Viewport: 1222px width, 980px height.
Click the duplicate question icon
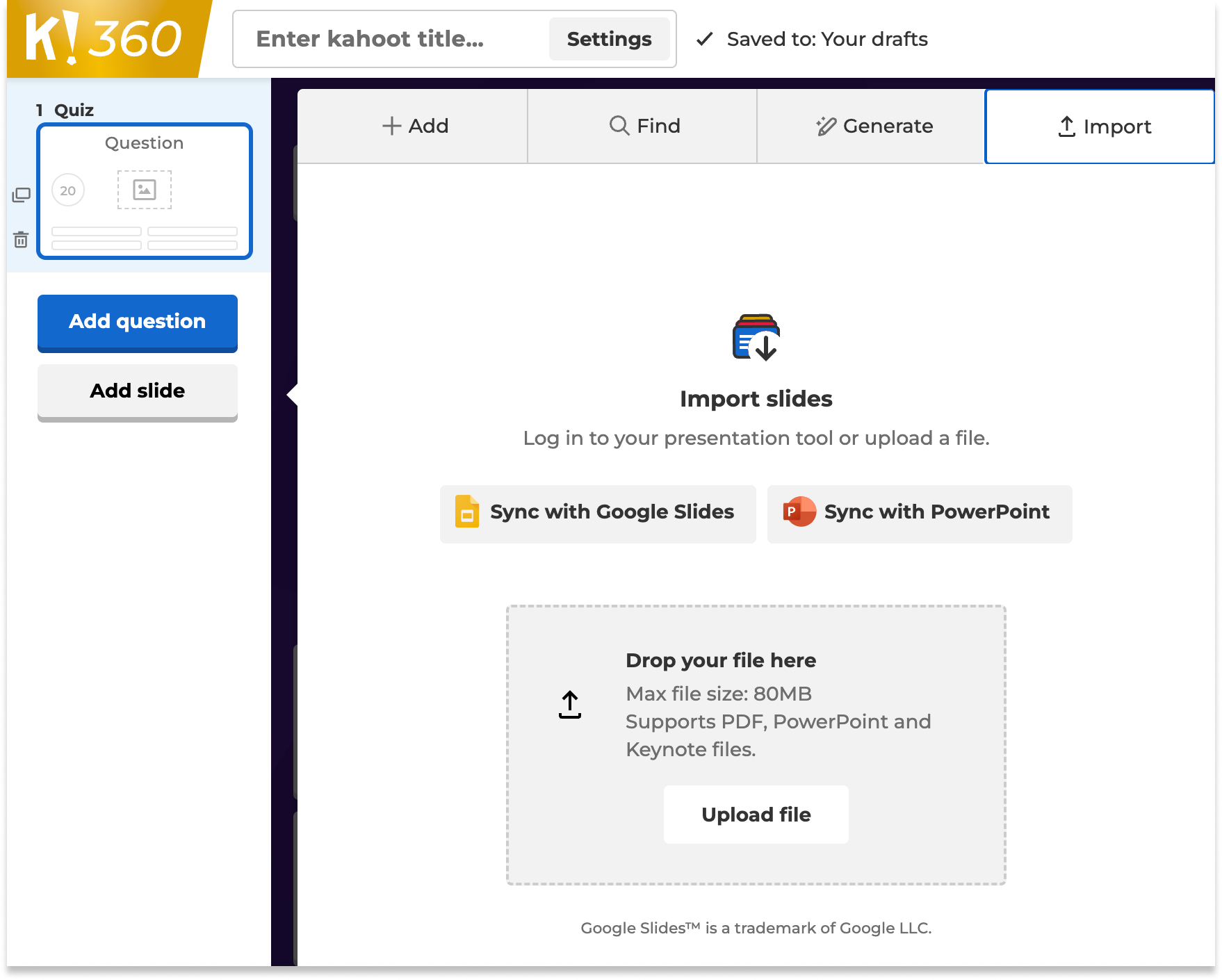point(21,195)
